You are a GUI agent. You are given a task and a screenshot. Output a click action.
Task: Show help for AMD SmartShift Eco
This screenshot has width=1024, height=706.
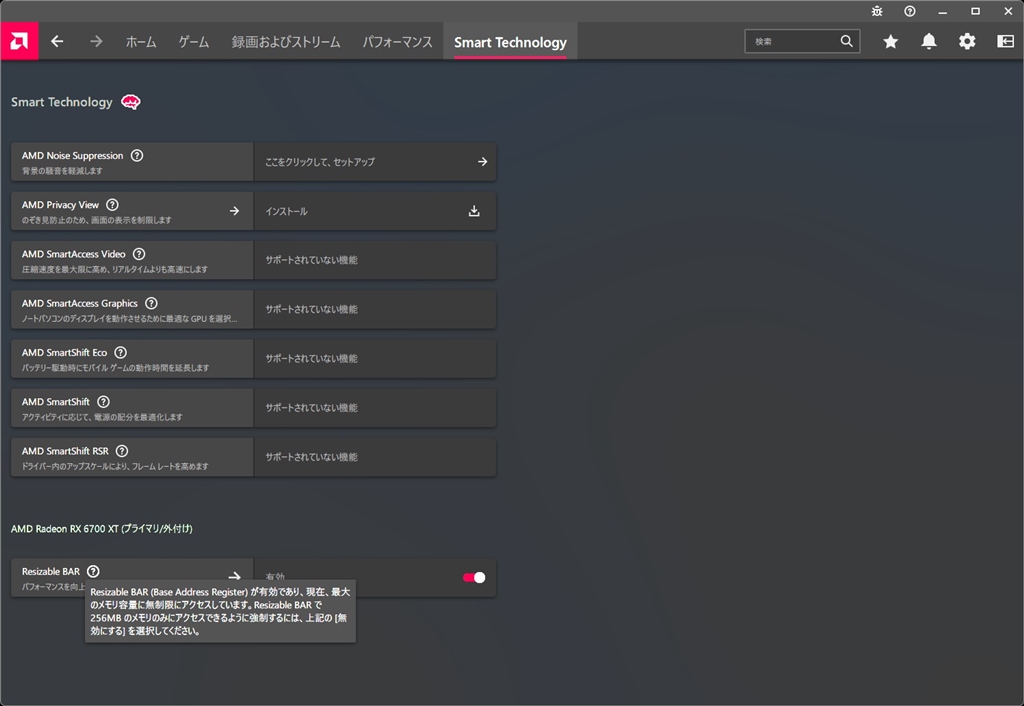(x=121, y=352)
